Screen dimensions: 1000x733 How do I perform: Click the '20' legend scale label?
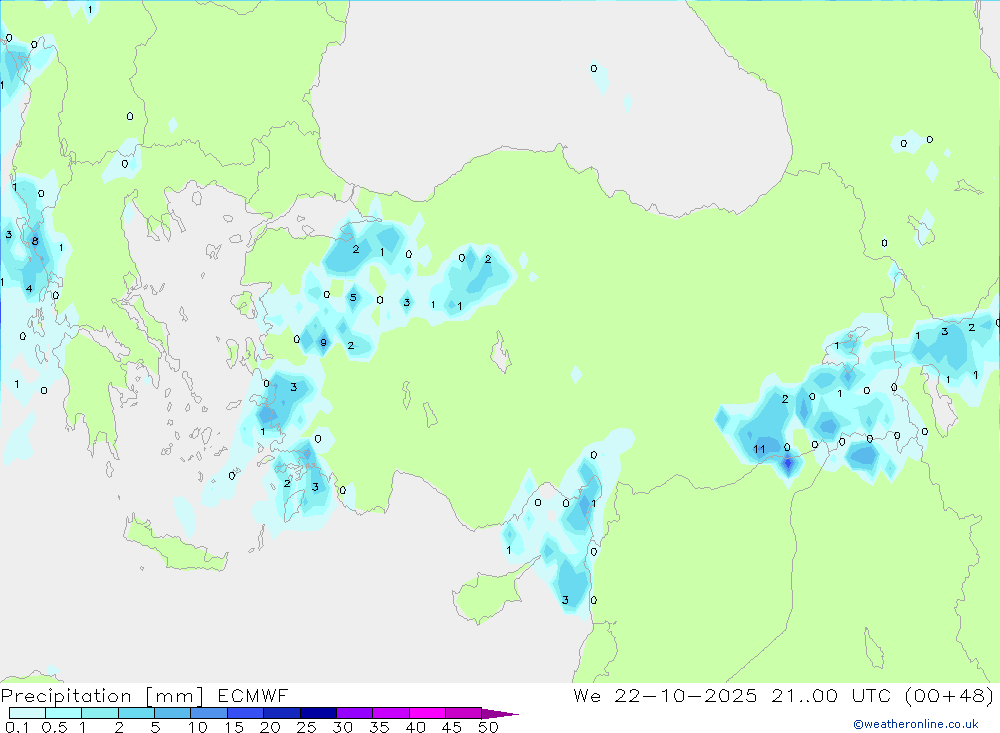pos(270,727)
